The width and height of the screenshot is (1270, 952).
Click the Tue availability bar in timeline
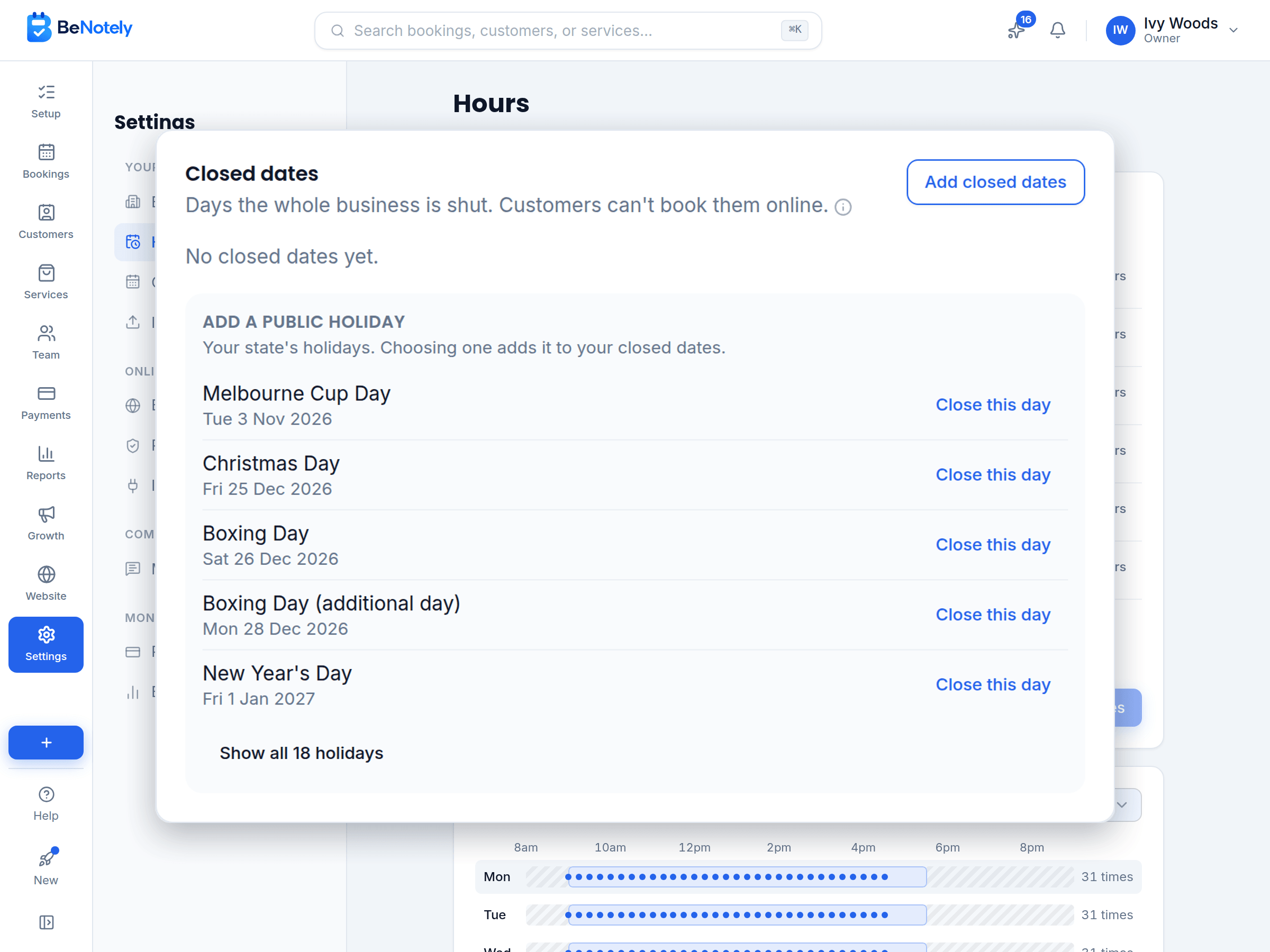pyautogui.click(x=747, y=914)
